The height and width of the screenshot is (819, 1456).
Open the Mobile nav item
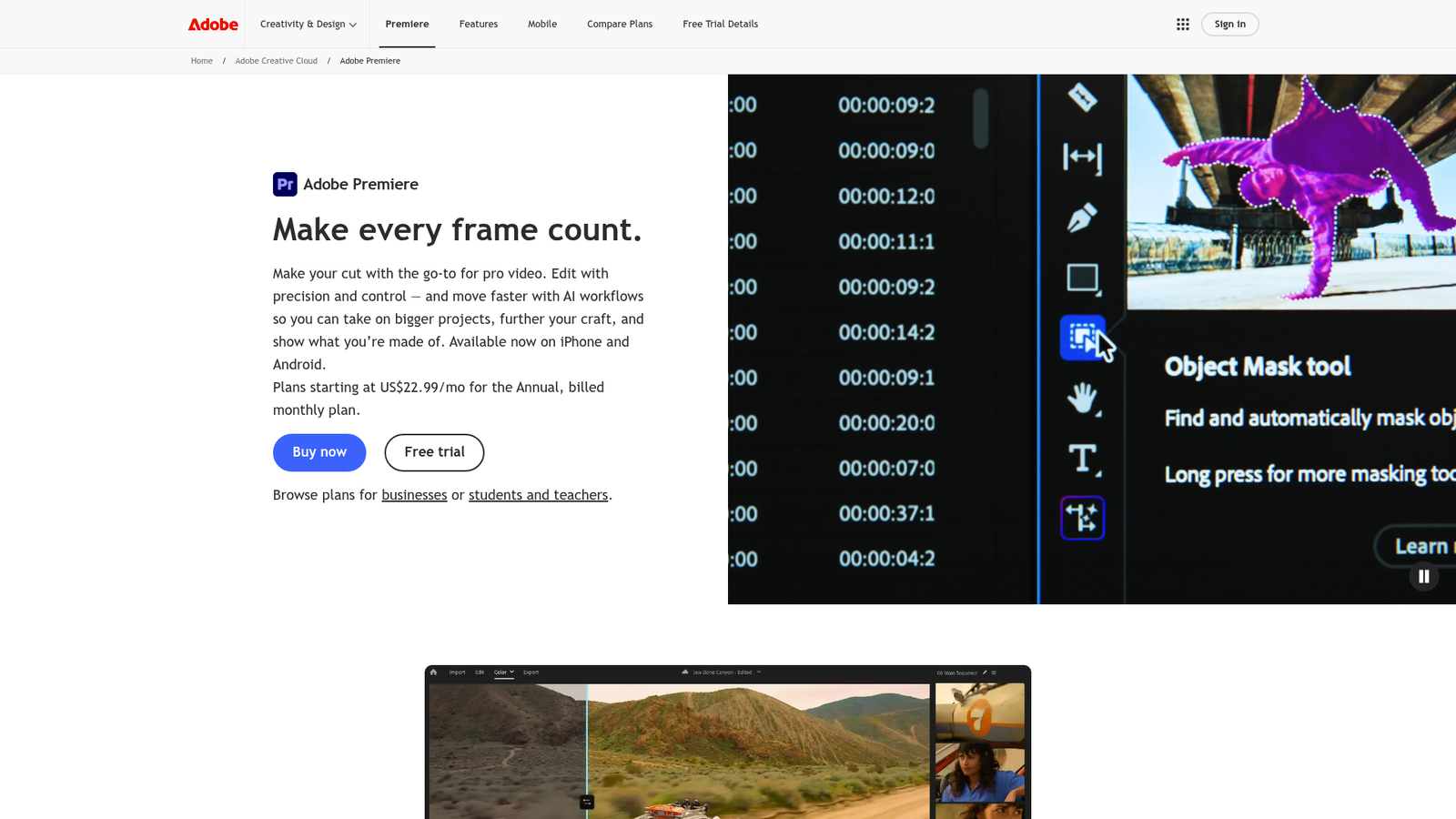[542, 25]
